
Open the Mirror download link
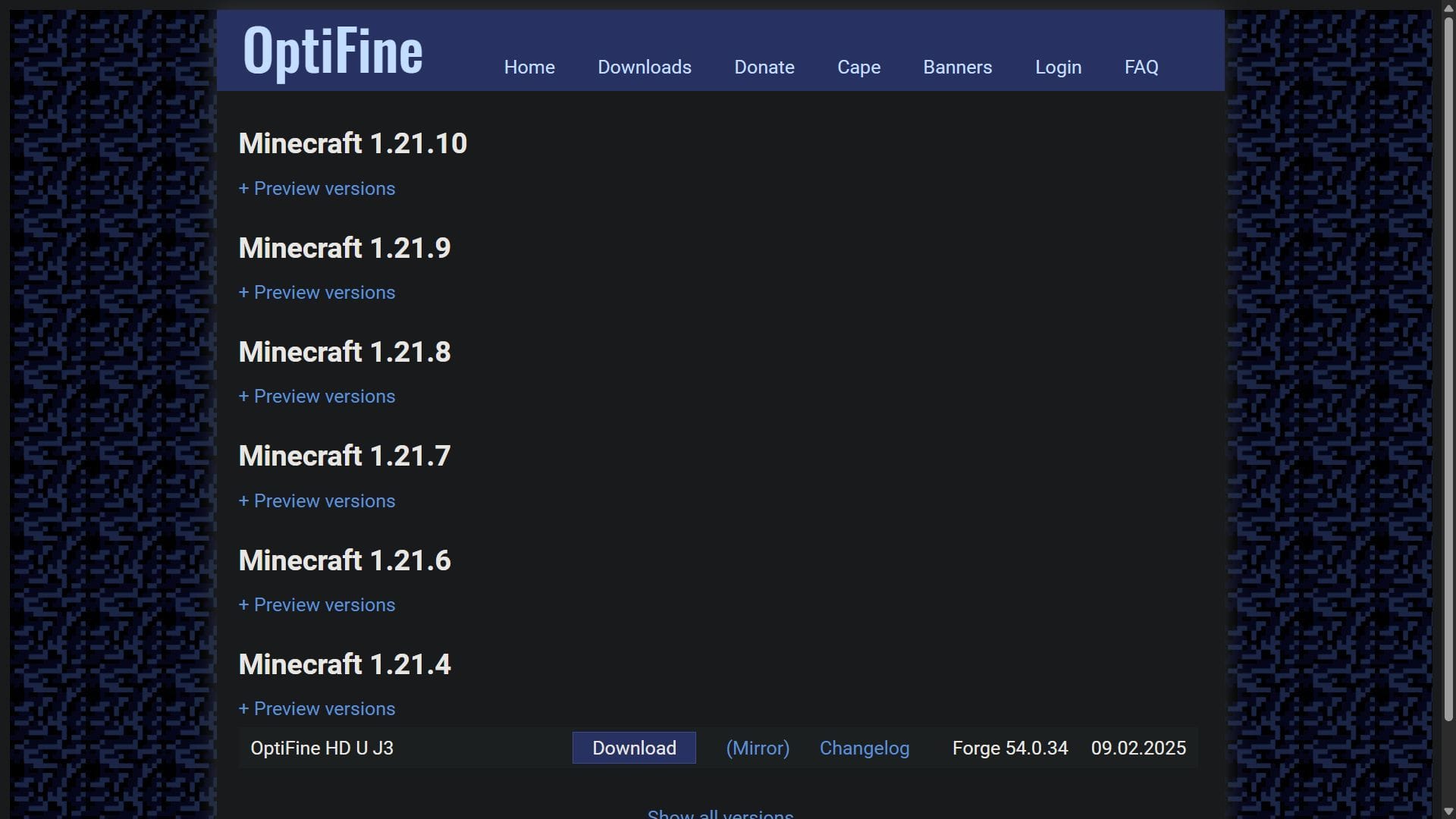click(x=757, y=748)
